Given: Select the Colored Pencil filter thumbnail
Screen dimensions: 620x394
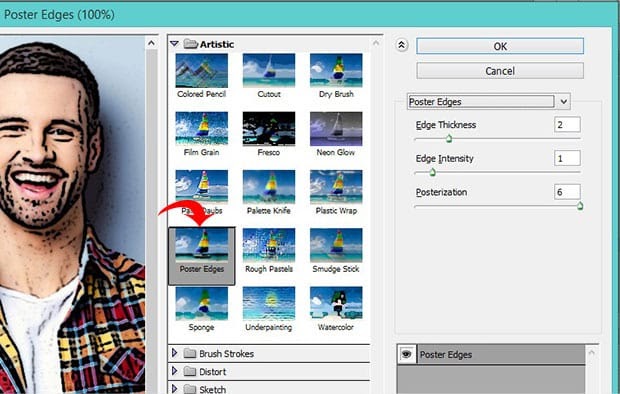Looking at the screenshot, I should point(202,71).
